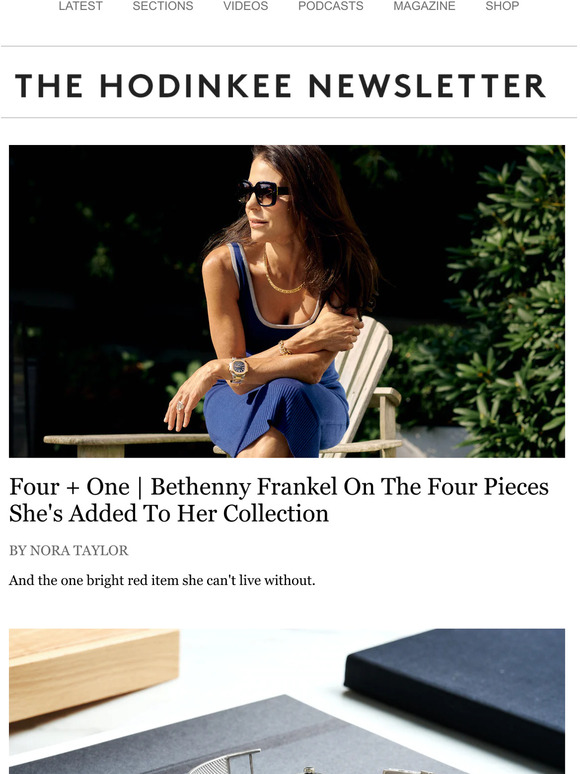The image size is (580, 774).
Task: Visit the Shop link in the navigation
Action: [x=502, y=6]
